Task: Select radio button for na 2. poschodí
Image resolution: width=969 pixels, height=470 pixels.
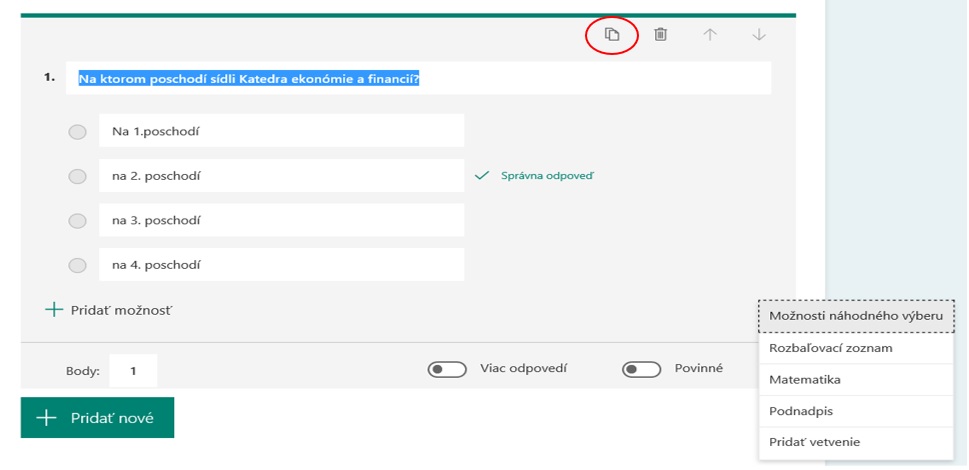Action: pyautogui.click(x=77, y=177)
